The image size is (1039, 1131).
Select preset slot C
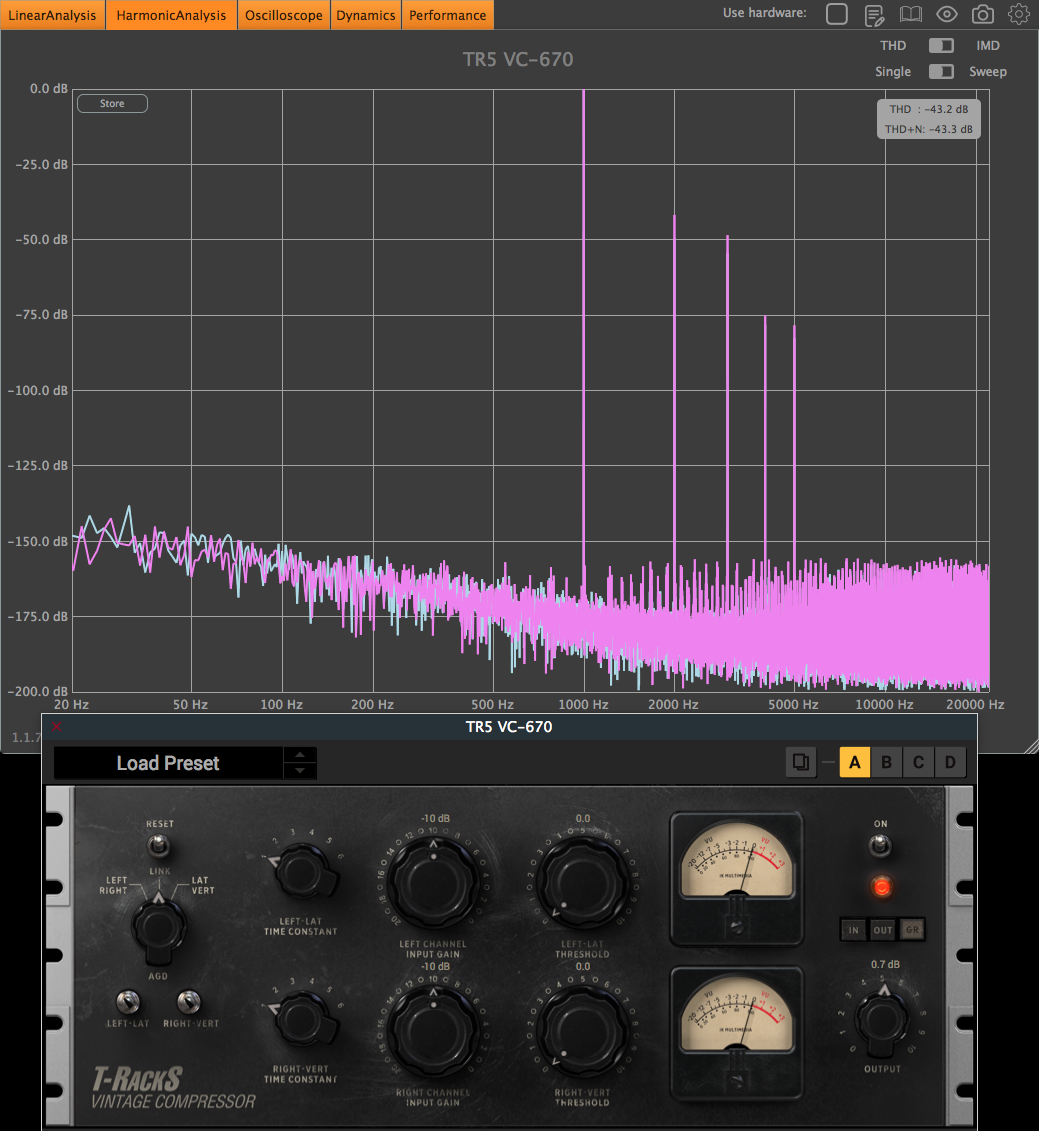[x=919, y=762]
